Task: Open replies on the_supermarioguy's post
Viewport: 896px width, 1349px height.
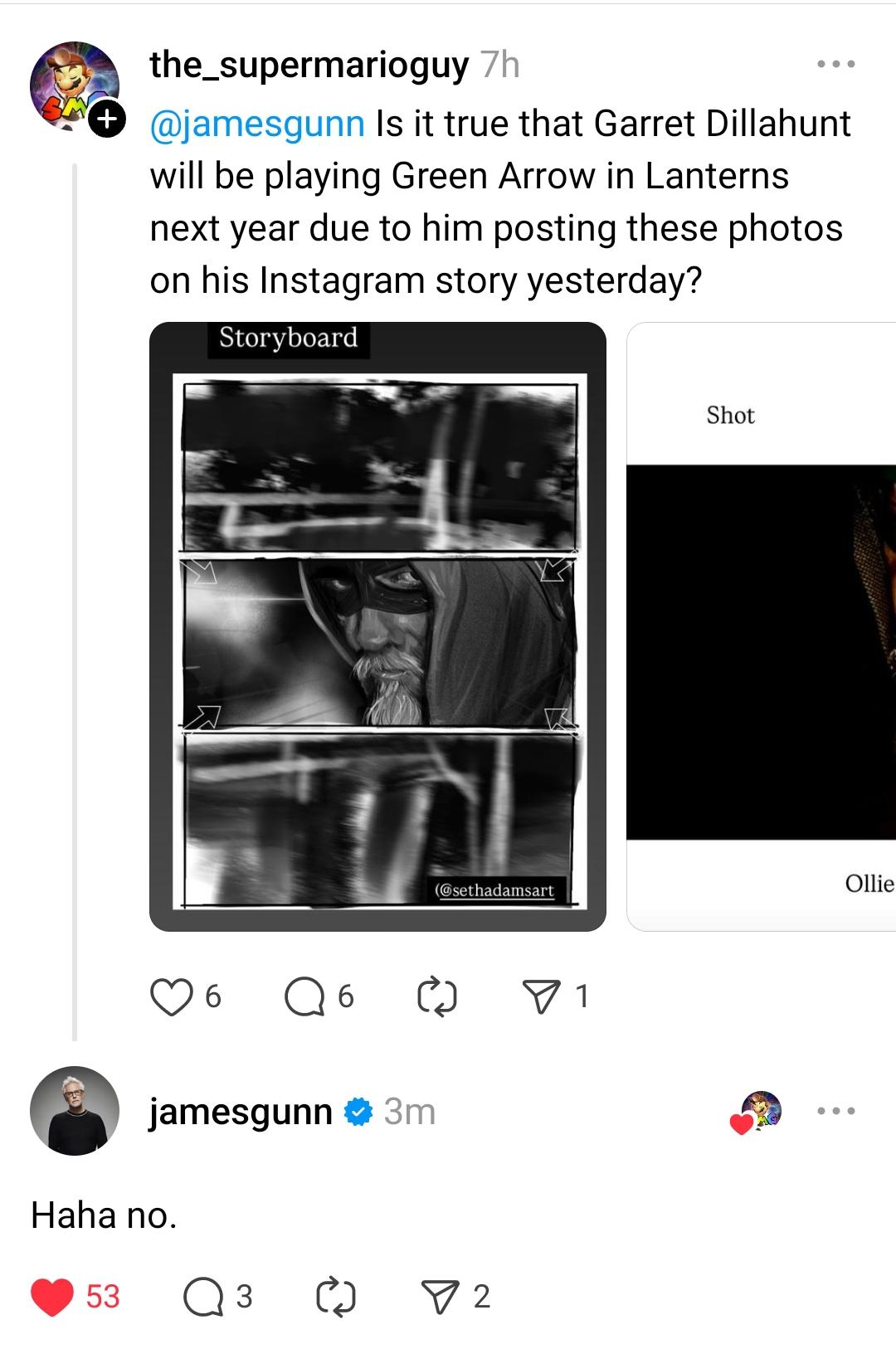Action: pos(304,996)
